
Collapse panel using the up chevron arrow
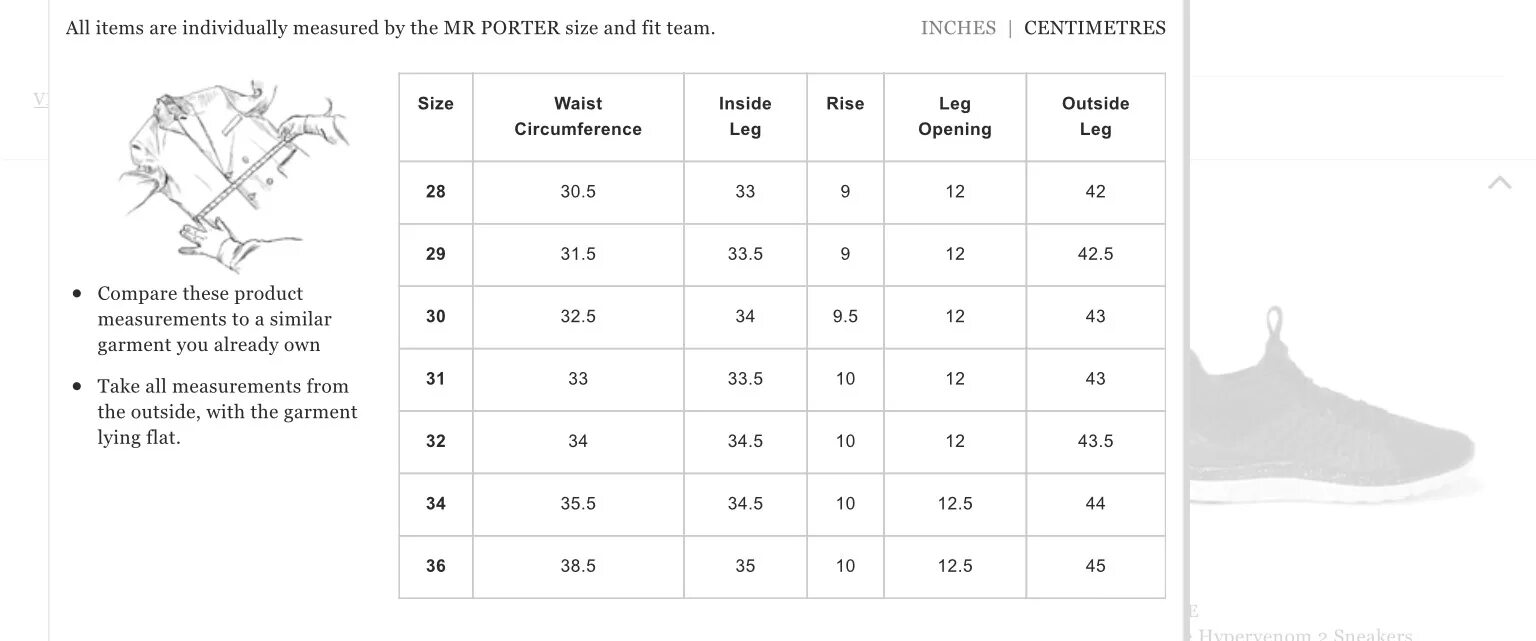pyautogui.click(x=1499, y=182)
